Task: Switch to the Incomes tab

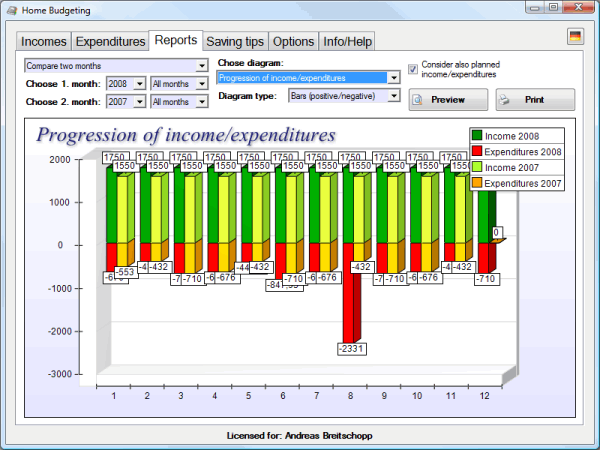Action: [43, 41]
